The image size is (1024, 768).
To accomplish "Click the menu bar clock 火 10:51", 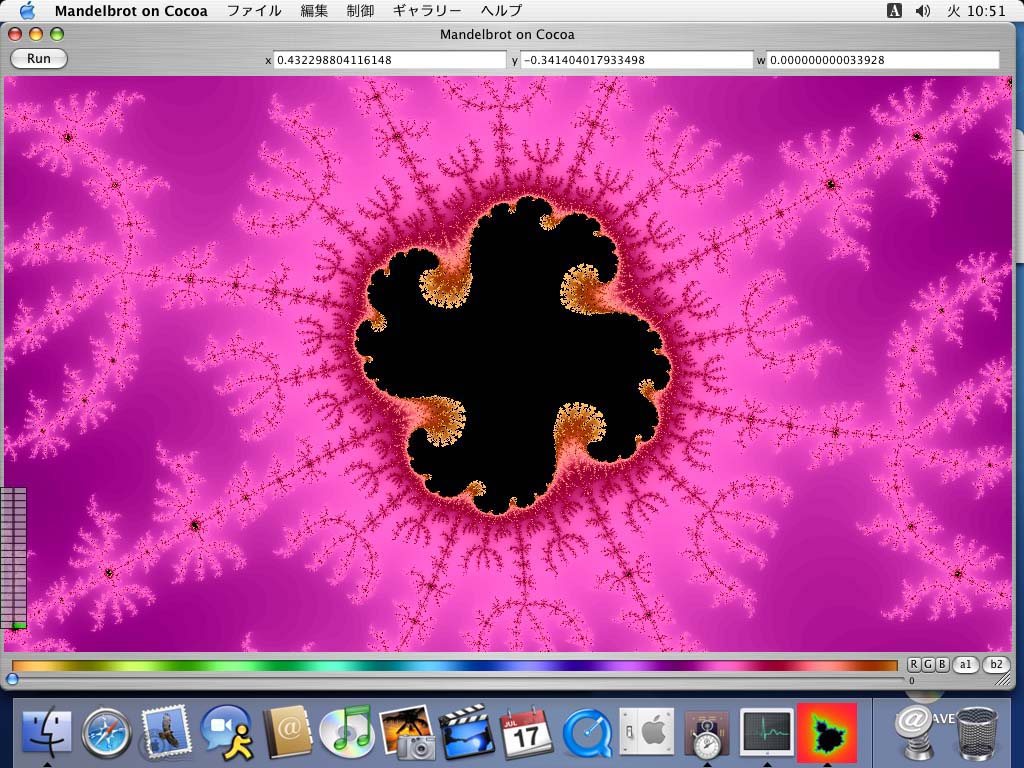I will 976,10.
